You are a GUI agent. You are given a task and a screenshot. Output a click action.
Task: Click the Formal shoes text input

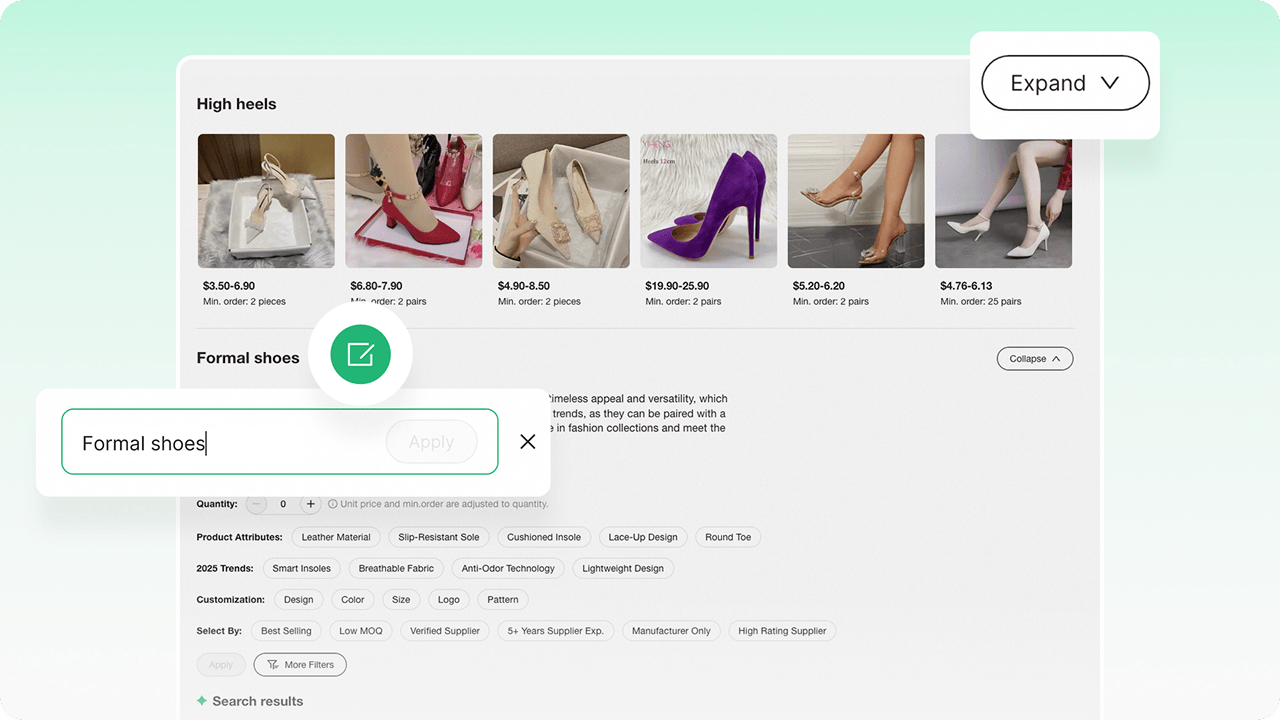tap(220, 442)
